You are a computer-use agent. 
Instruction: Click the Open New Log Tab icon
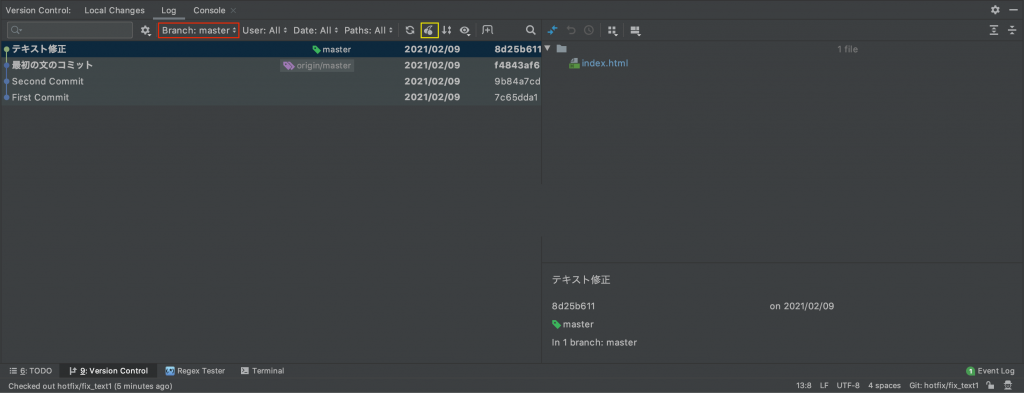[x=487, y=30]
